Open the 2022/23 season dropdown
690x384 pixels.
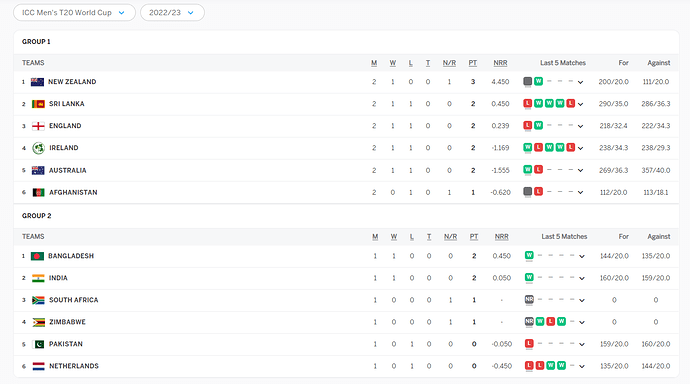[x=172, y=13]
